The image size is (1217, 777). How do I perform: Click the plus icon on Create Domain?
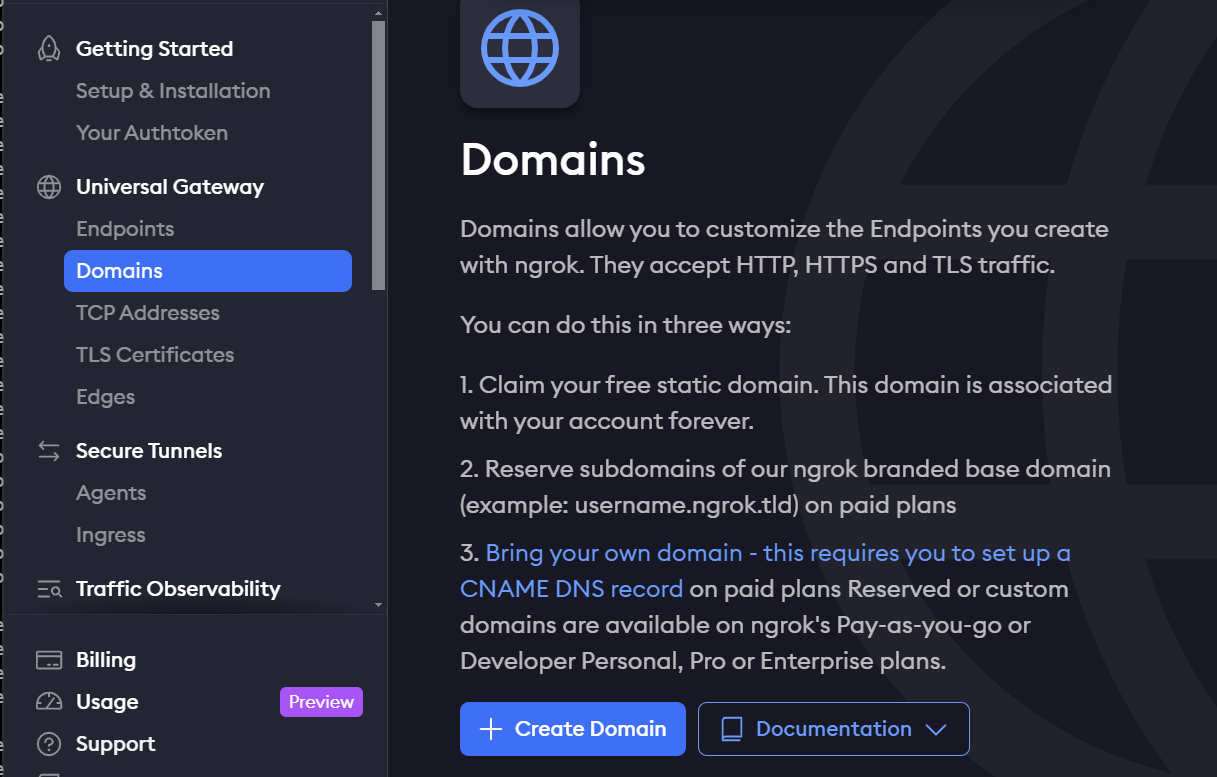click(491, 729)
